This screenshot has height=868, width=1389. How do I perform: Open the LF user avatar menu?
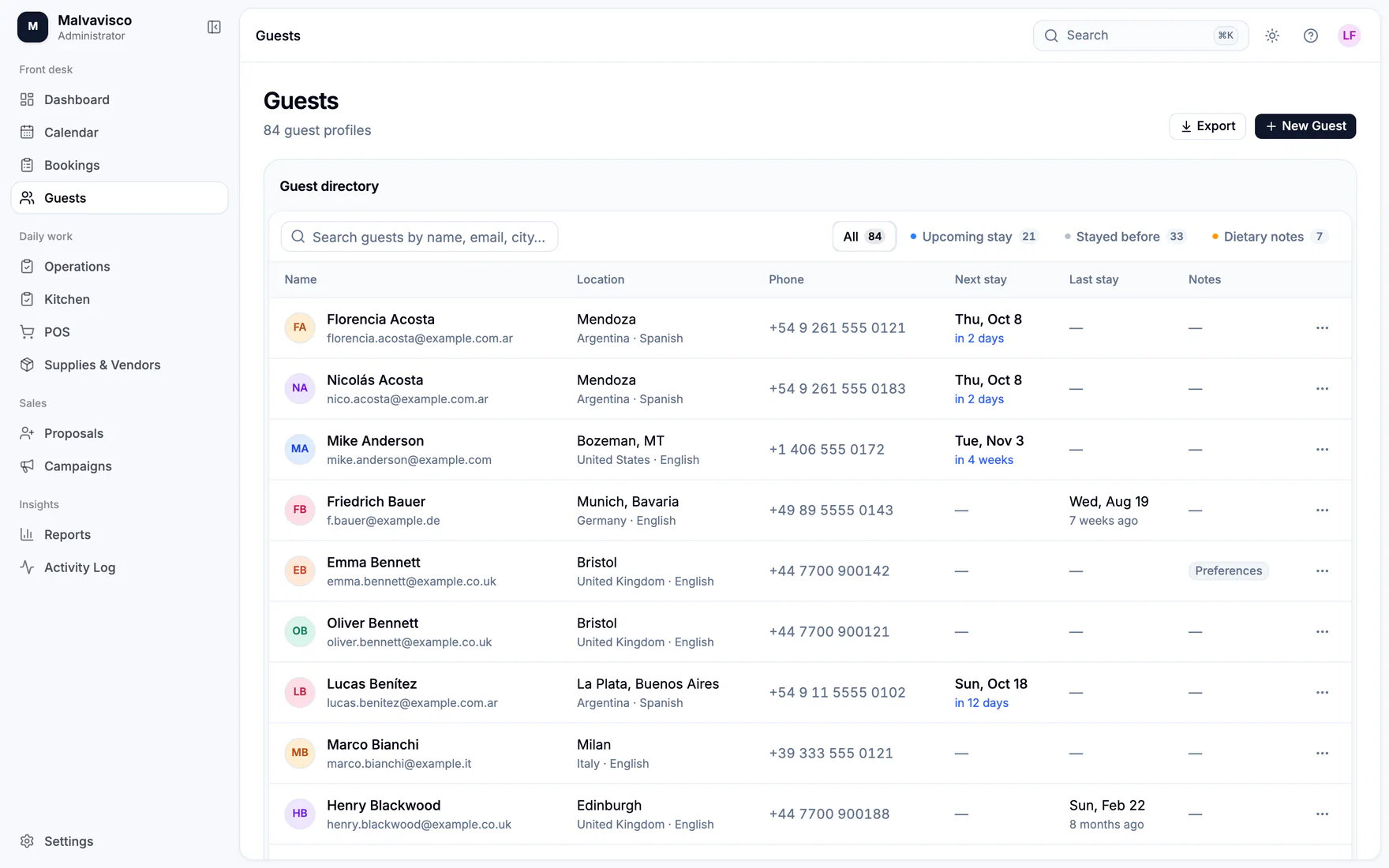coord(1350,36)
